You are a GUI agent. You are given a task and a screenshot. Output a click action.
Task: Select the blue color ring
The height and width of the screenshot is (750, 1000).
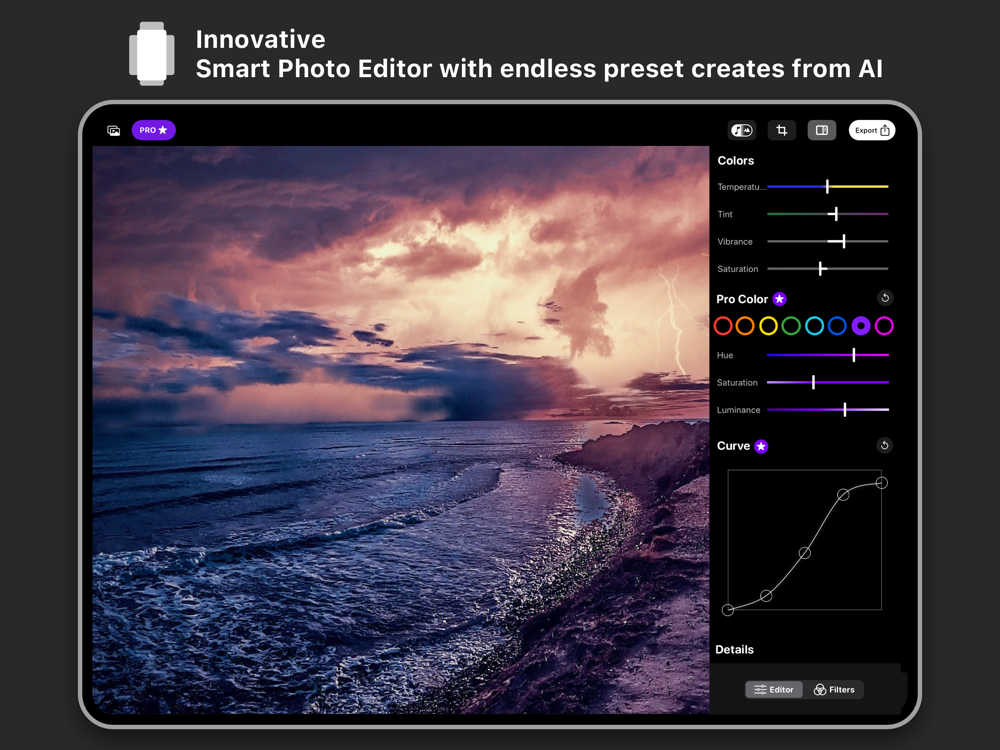[837, 326]
